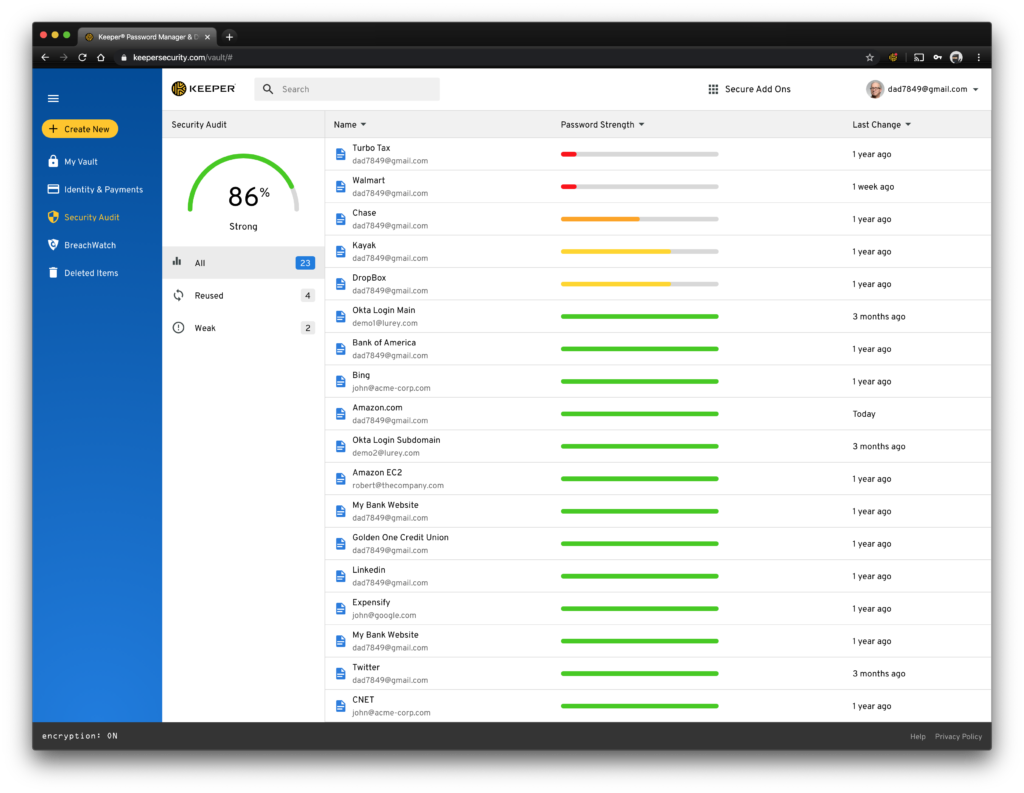Click the search magnifier icon
Viewport: 1024px width, 793px height.
click(x=268, y=89)
